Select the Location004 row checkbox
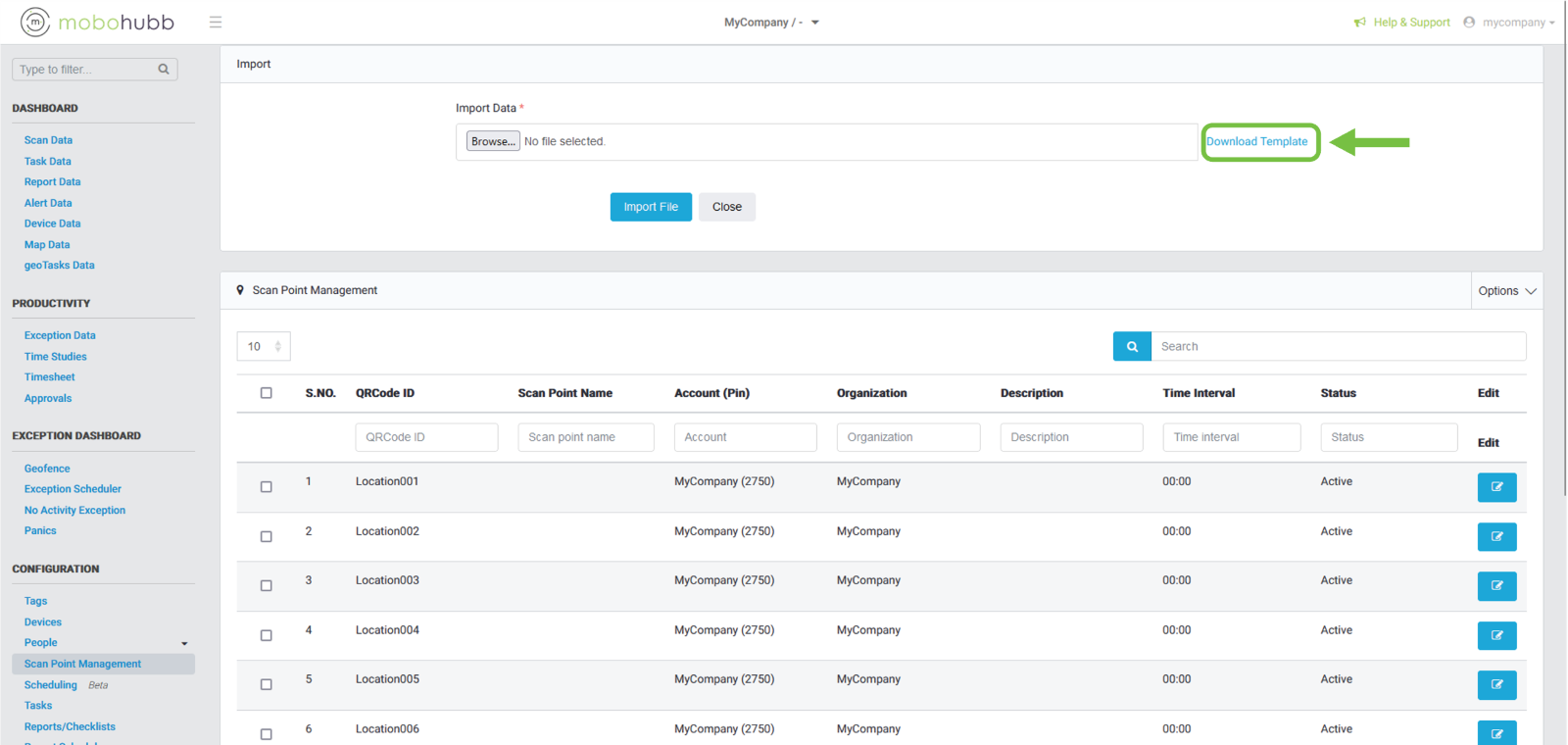 266,635
